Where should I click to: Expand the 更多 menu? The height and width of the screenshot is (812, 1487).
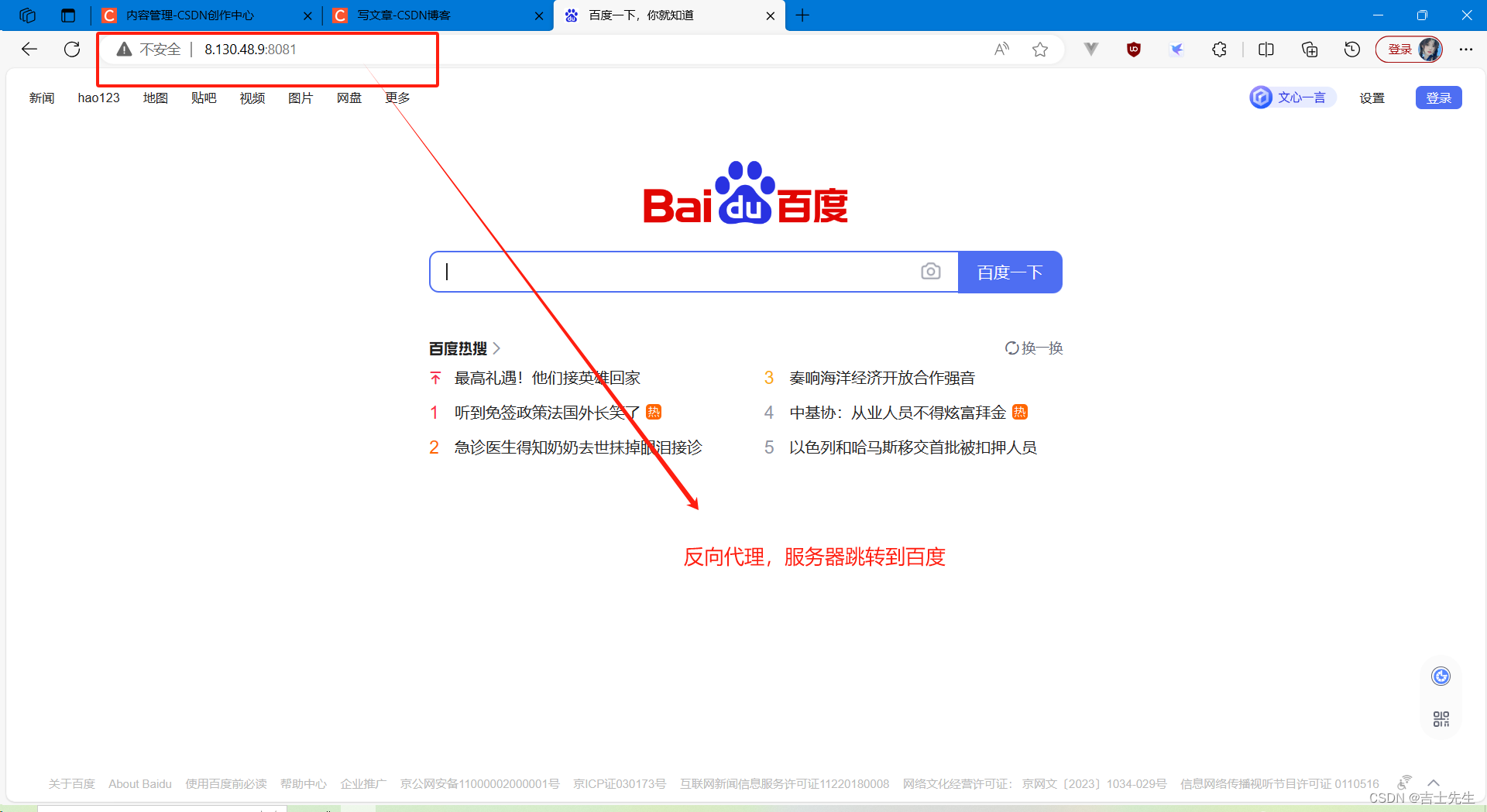point(397,98)
